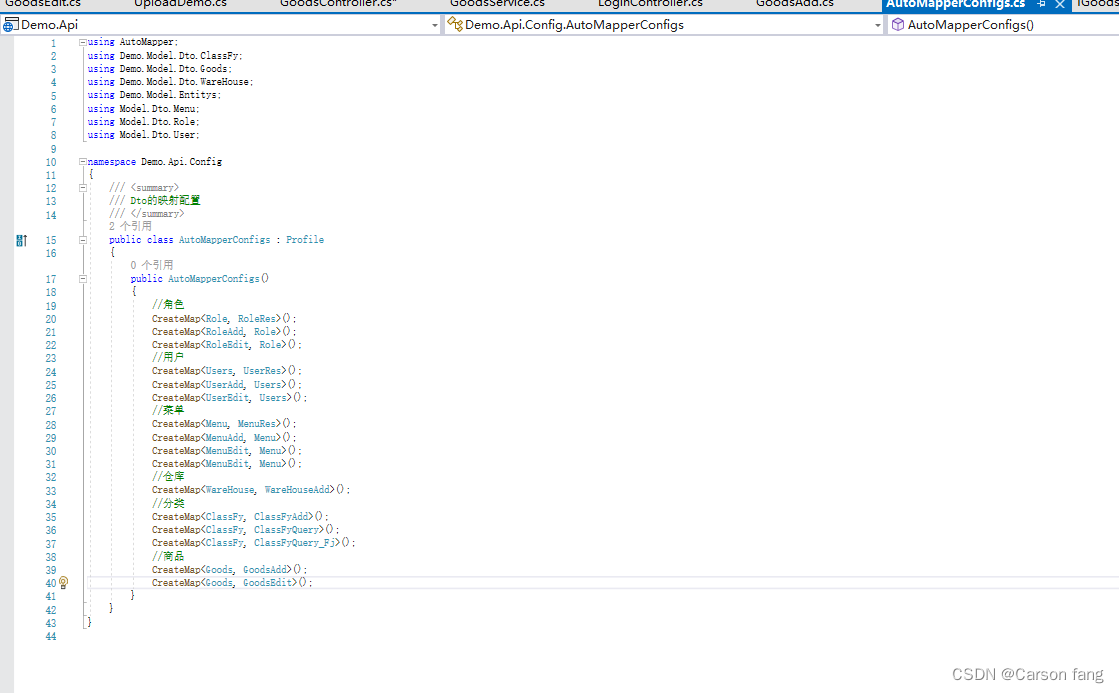Click the CreateMap<ClassFy, ClassFyQuery>() line
The image size is (1119, 693).
(x=245, y=530)
